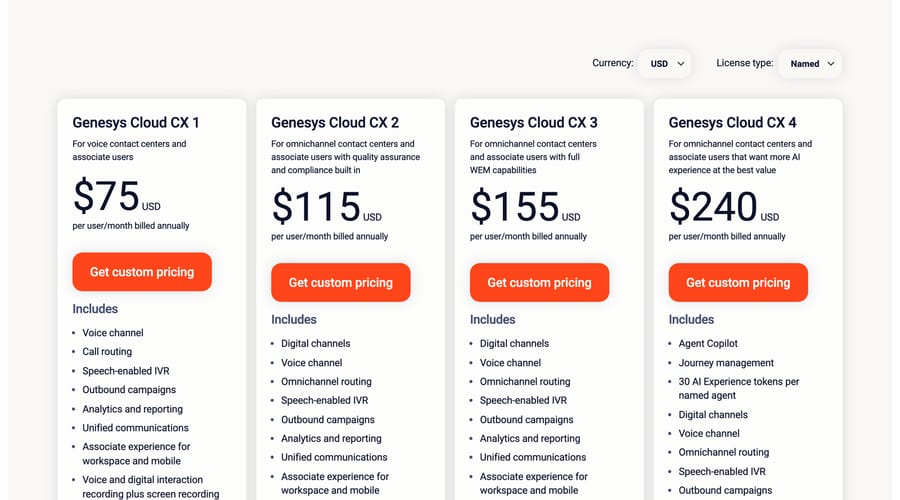Click Omnichannel routing in CX 2 list

pos(326,382)
